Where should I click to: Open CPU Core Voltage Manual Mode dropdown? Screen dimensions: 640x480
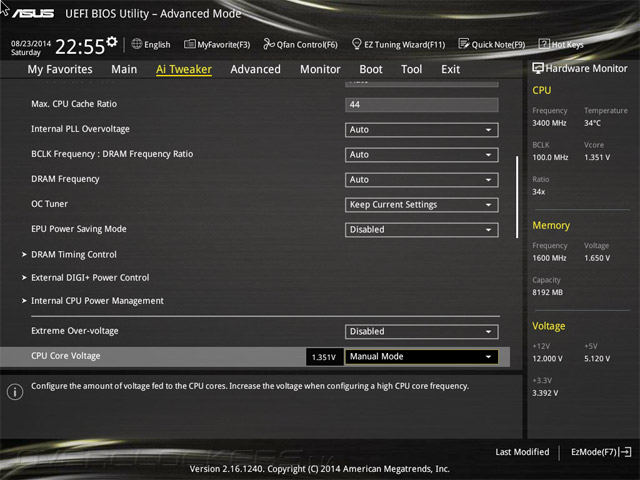coord(422,356)
